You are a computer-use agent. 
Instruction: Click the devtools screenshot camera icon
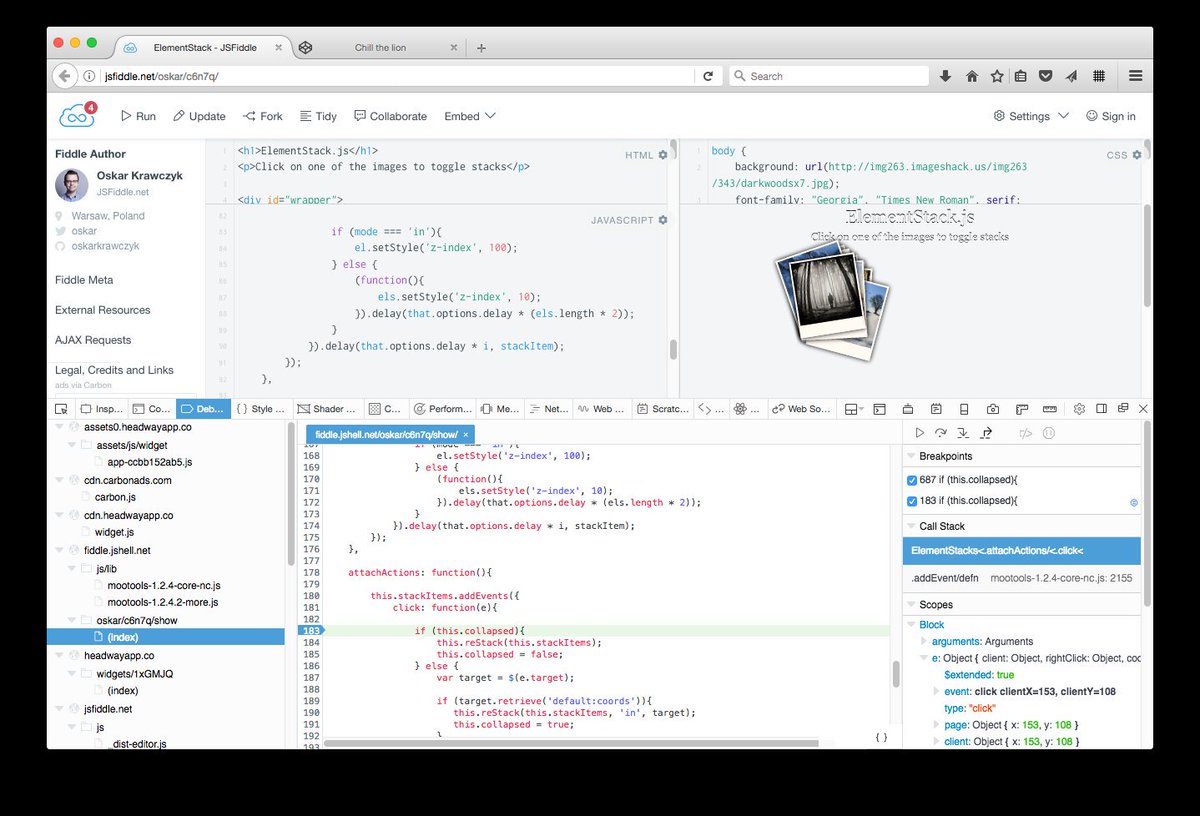pos(993,409)
